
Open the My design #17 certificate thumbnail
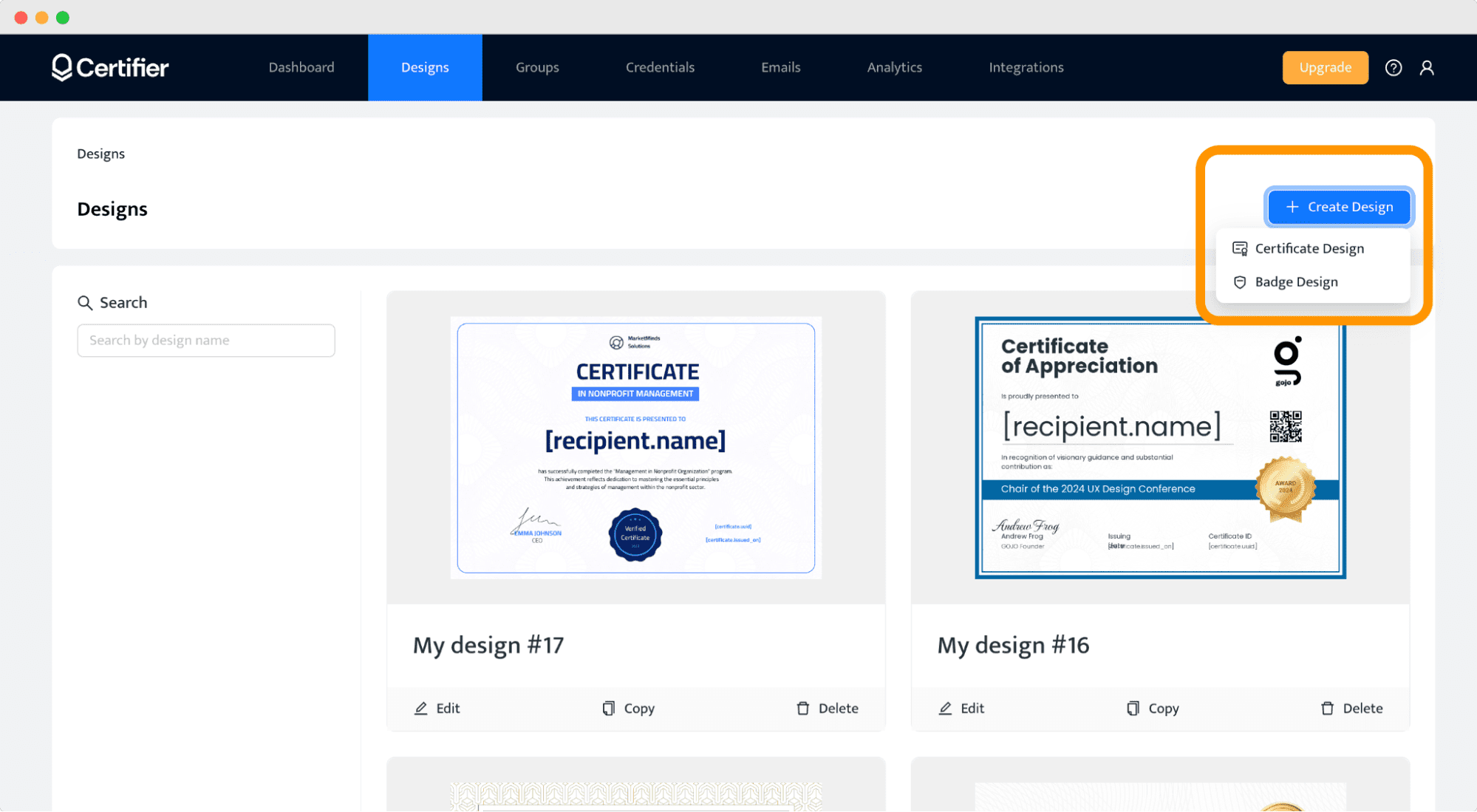(x=635, y=447)
